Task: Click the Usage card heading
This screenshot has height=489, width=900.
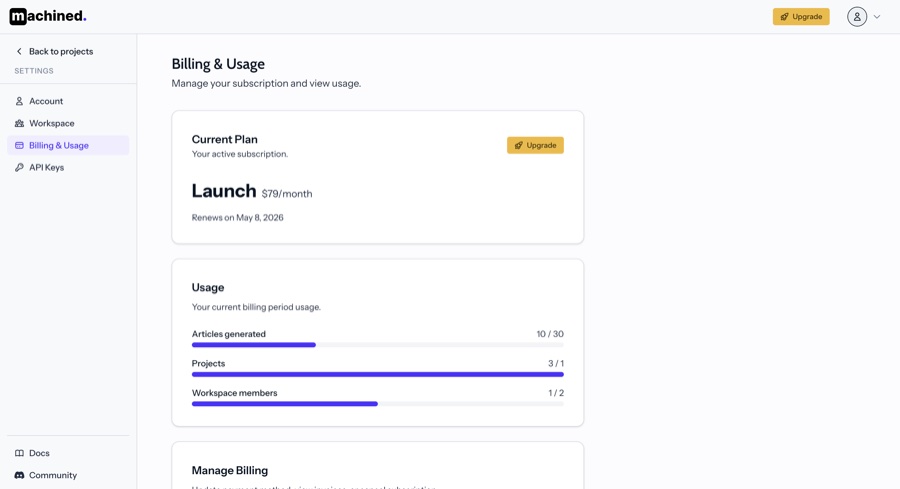Action: tap(208, 288)
